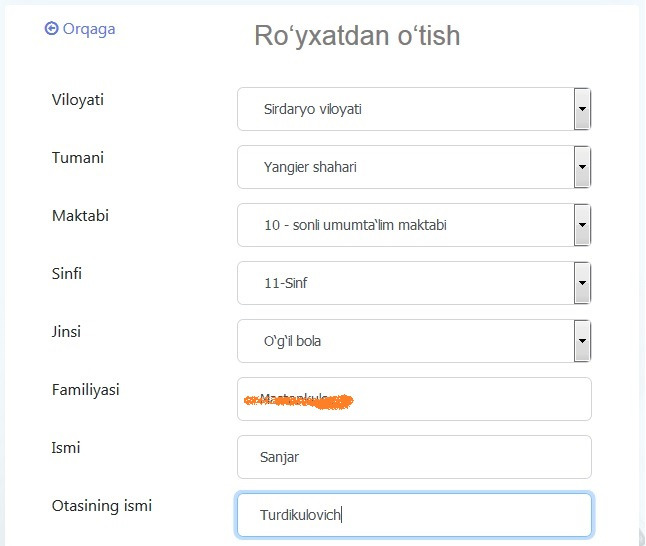Click the Otasining ismi field containing Turdikulovich
The image size is (646, 546).
(x=414, y=515)
